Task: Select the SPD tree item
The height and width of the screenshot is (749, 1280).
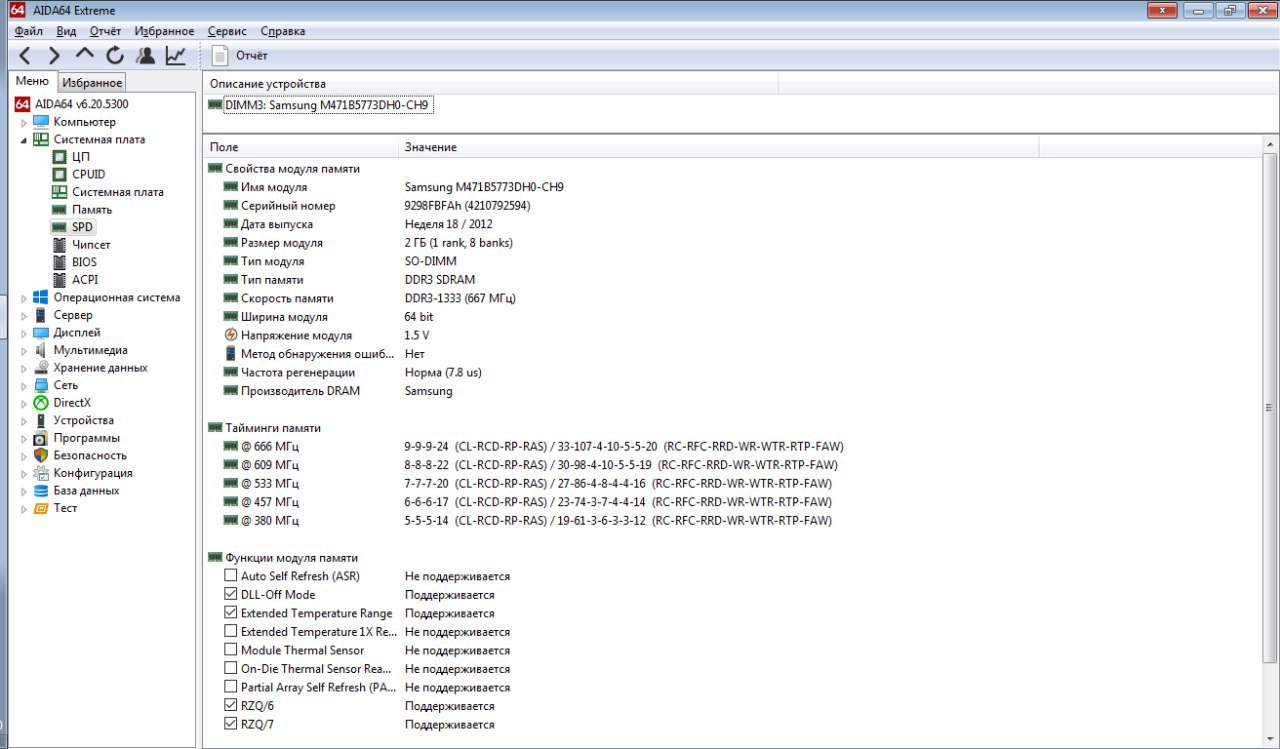Action: (x=82, y=227)
